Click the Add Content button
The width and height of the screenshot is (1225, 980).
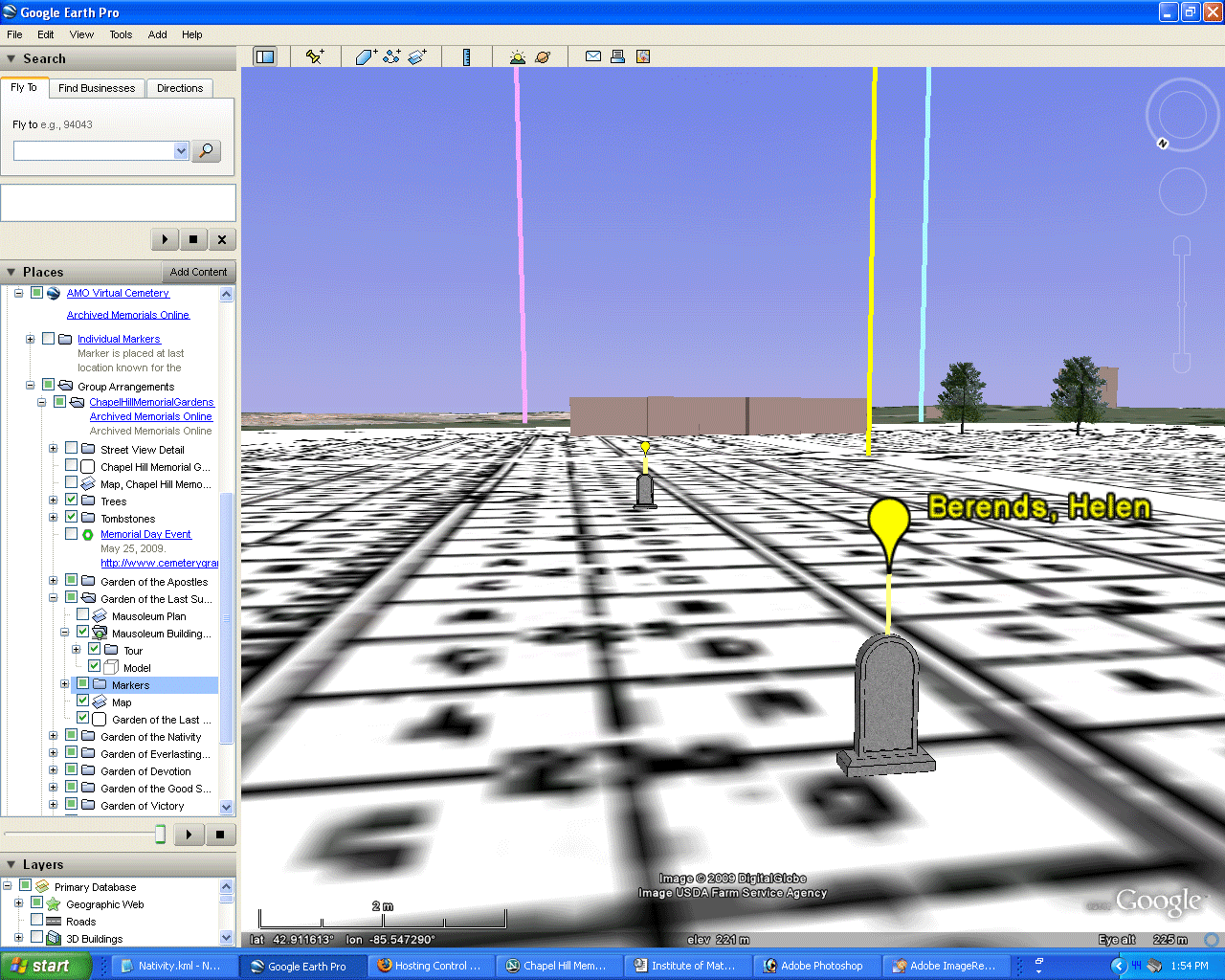(x=198, y=272)
